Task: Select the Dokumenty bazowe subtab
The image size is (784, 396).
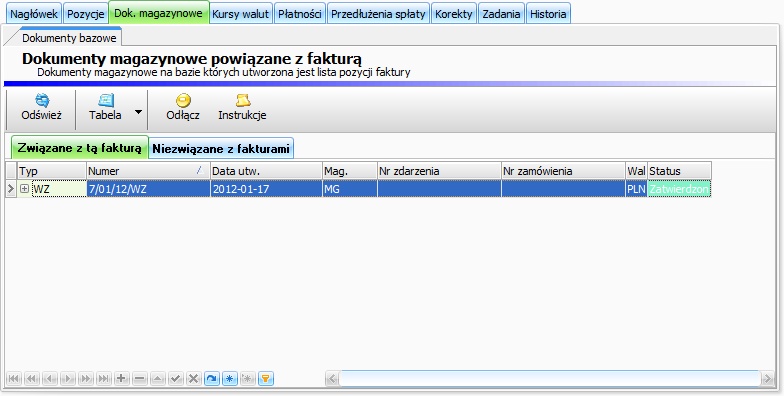Action: [69, 38]
